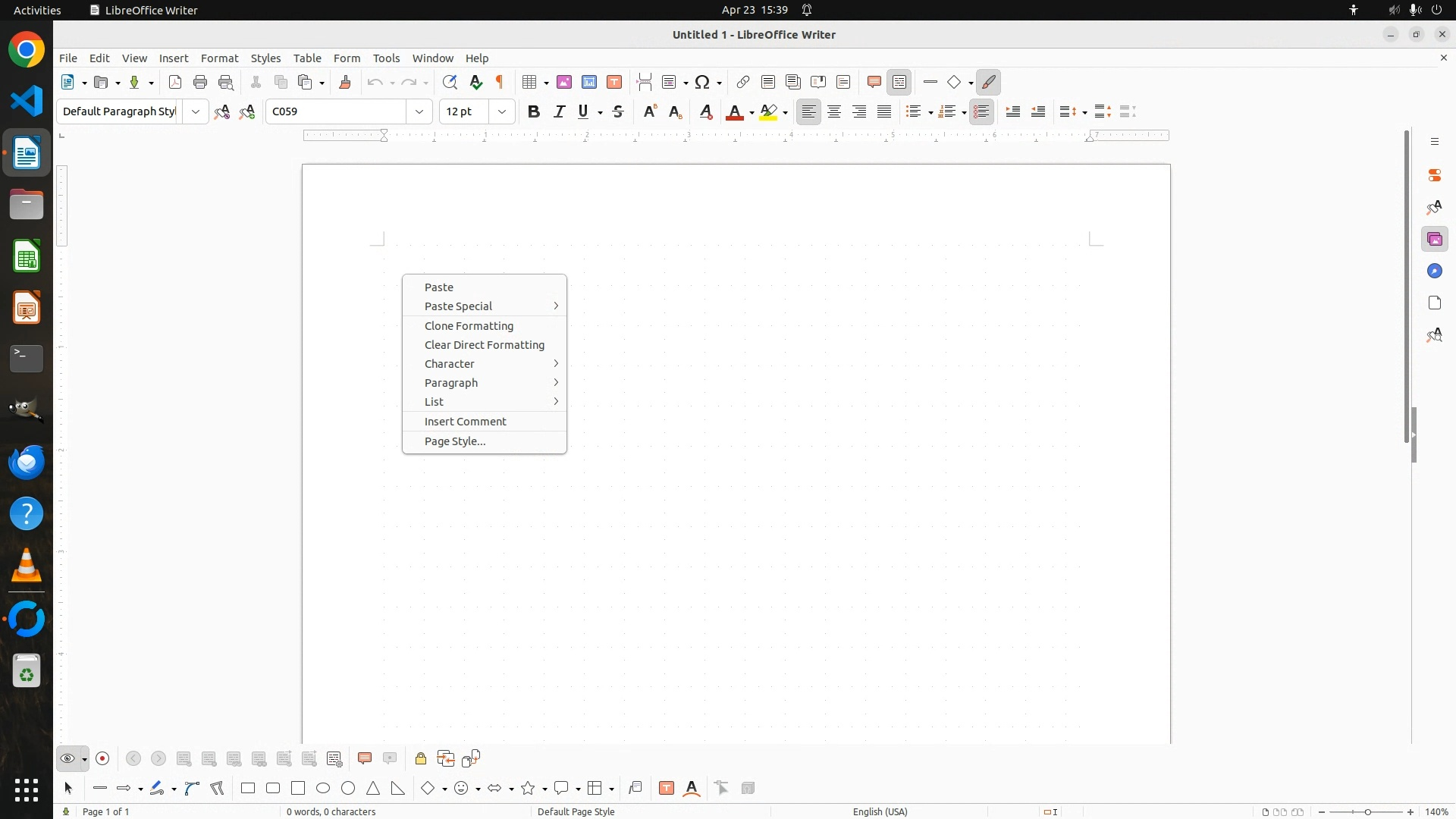Toggle formatting marks pilcrow button
This screenshot has height=819, width=1456.
pos(500,82)
